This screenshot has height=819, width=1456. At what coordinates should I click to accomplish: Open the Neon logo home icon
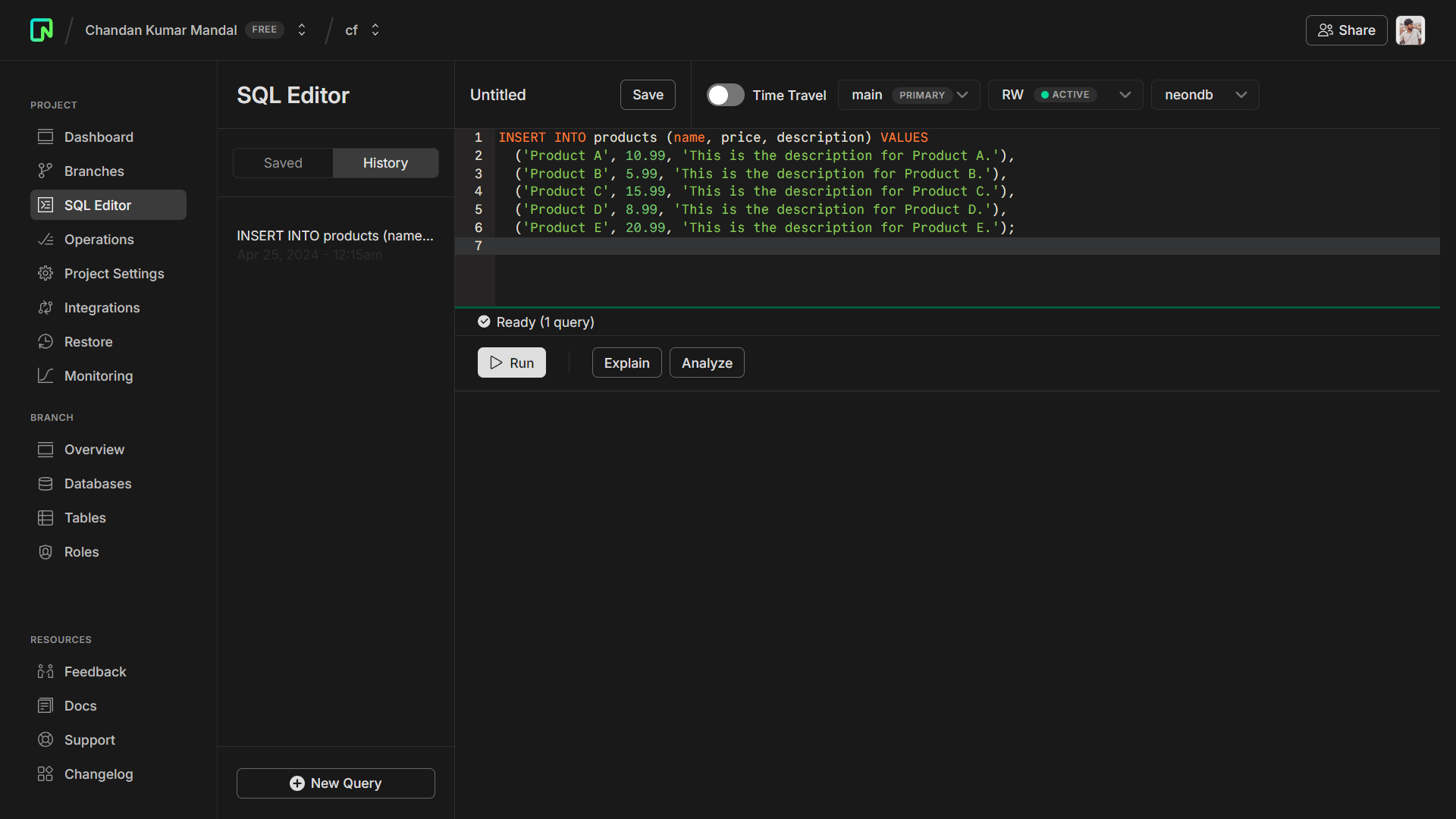(x=42, y=30)
